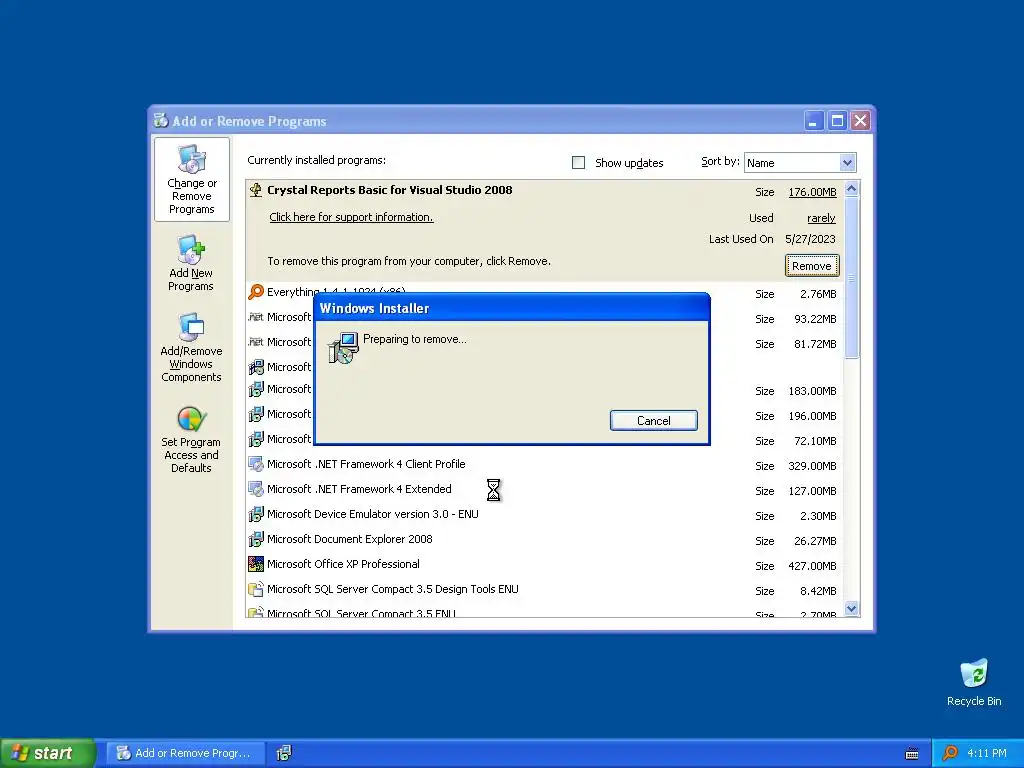
Task: Open the Start menu
Action: [x=48, y=753]
